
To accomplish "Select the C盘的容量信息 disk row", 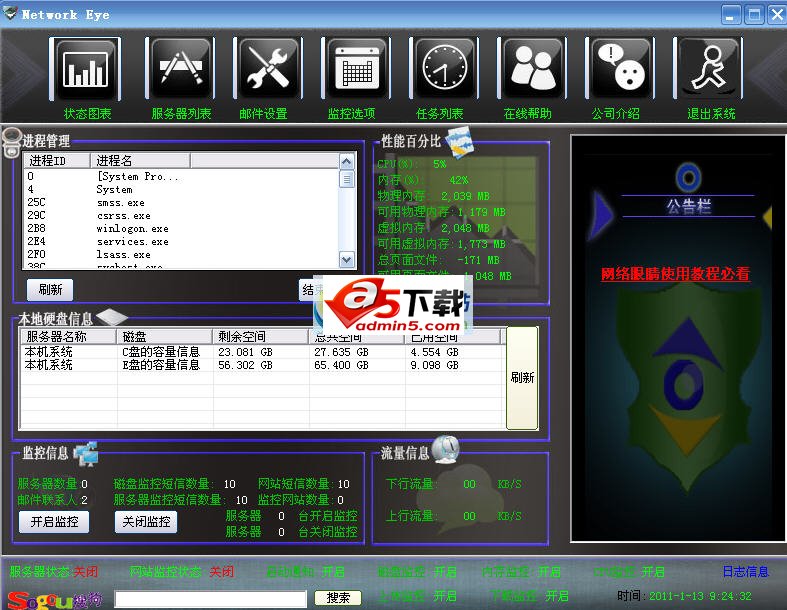I will (263, 352).
